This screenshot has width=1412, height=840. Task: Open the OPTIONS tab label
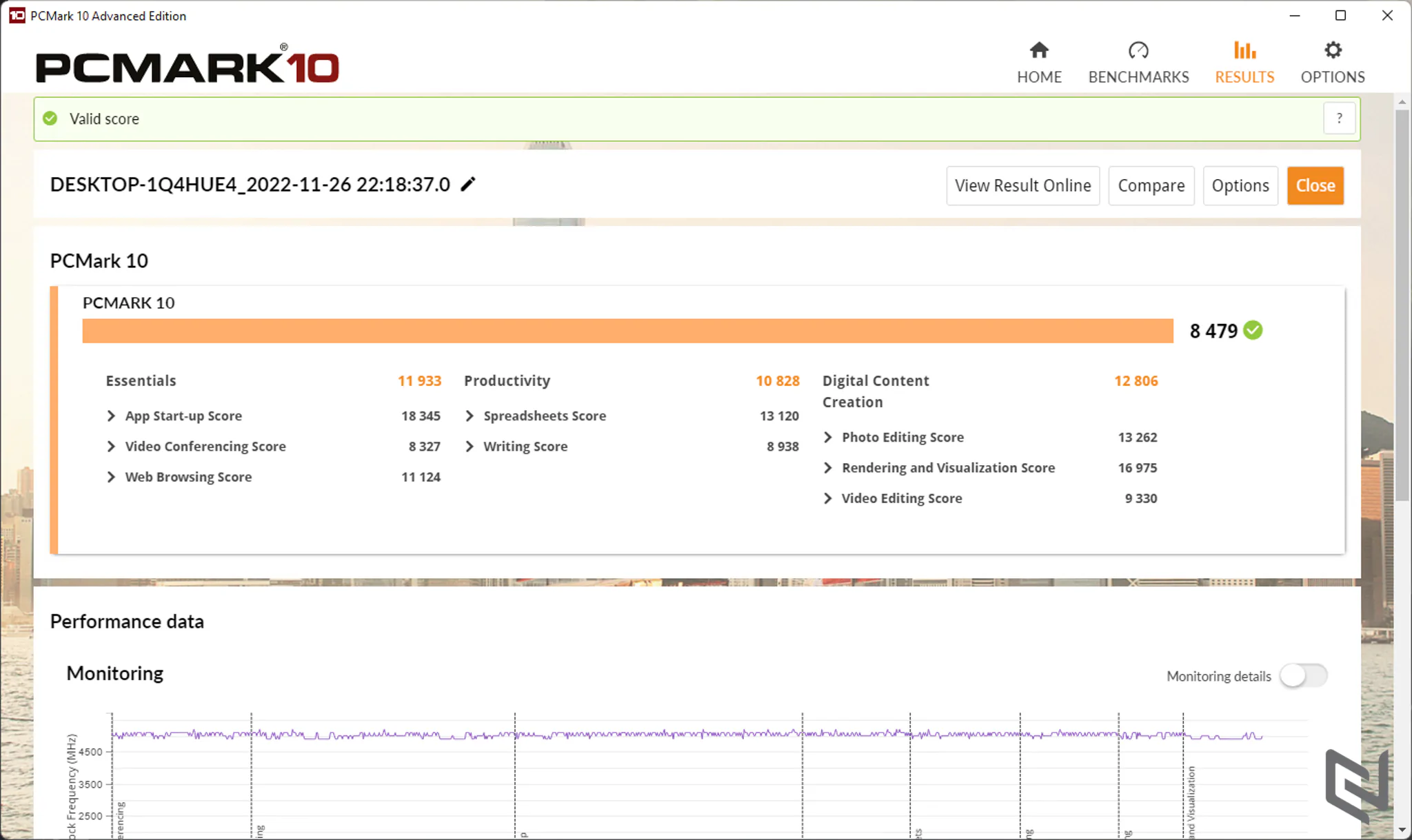click(1333, 77)
